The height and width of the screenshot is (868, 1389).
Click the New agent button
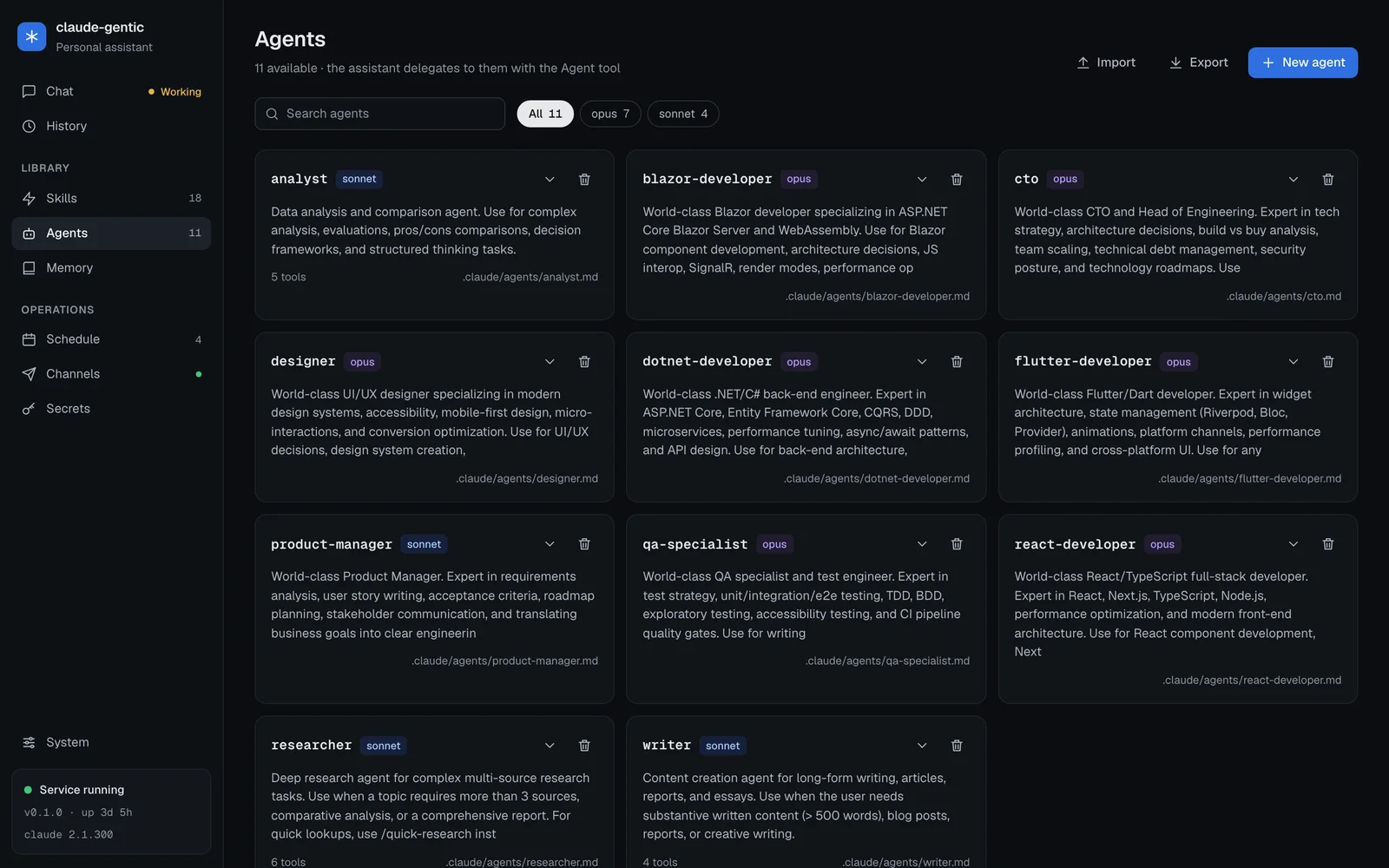pos(1302,62)
